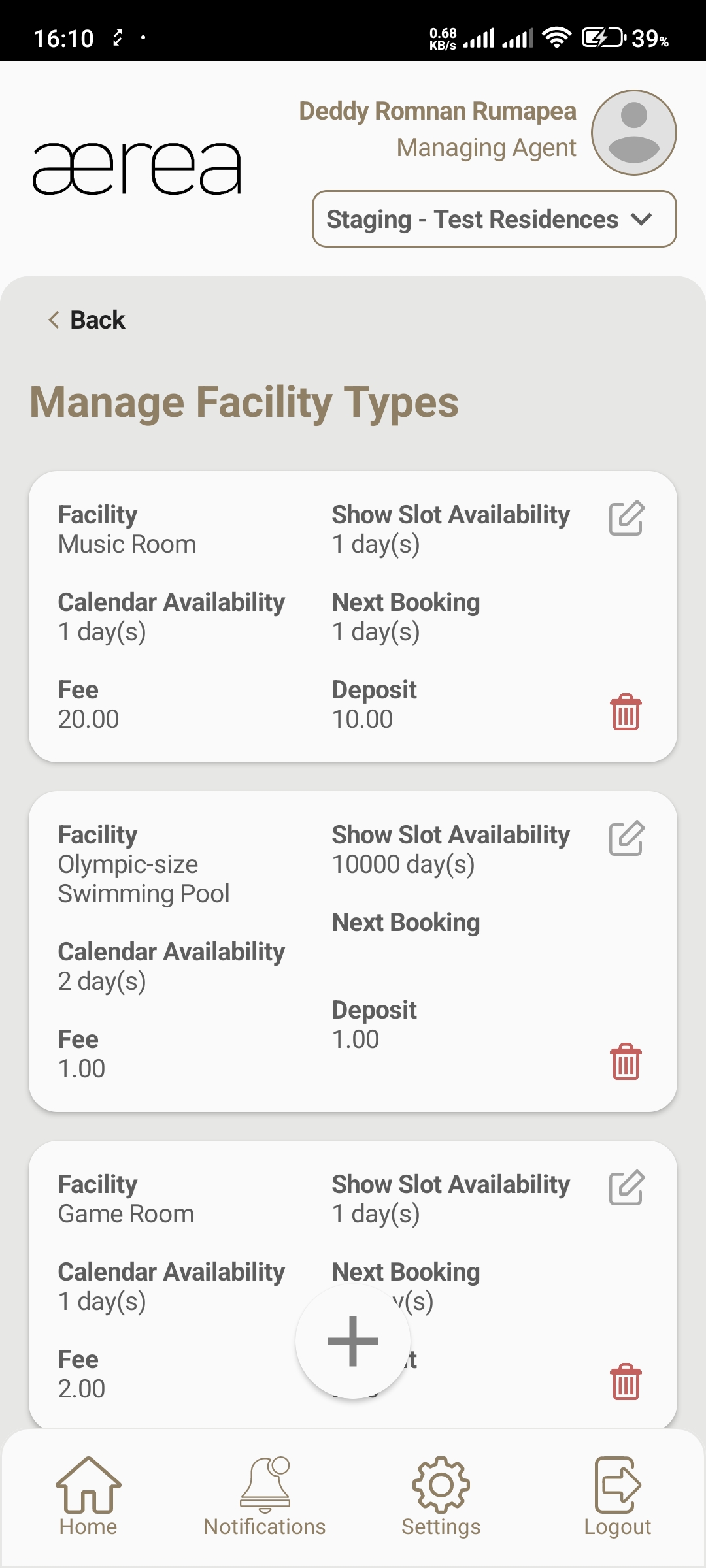Viewport: 706px width, 1568px height.
Task: Tap the plus button to add facility
Action: point(353,1341)
